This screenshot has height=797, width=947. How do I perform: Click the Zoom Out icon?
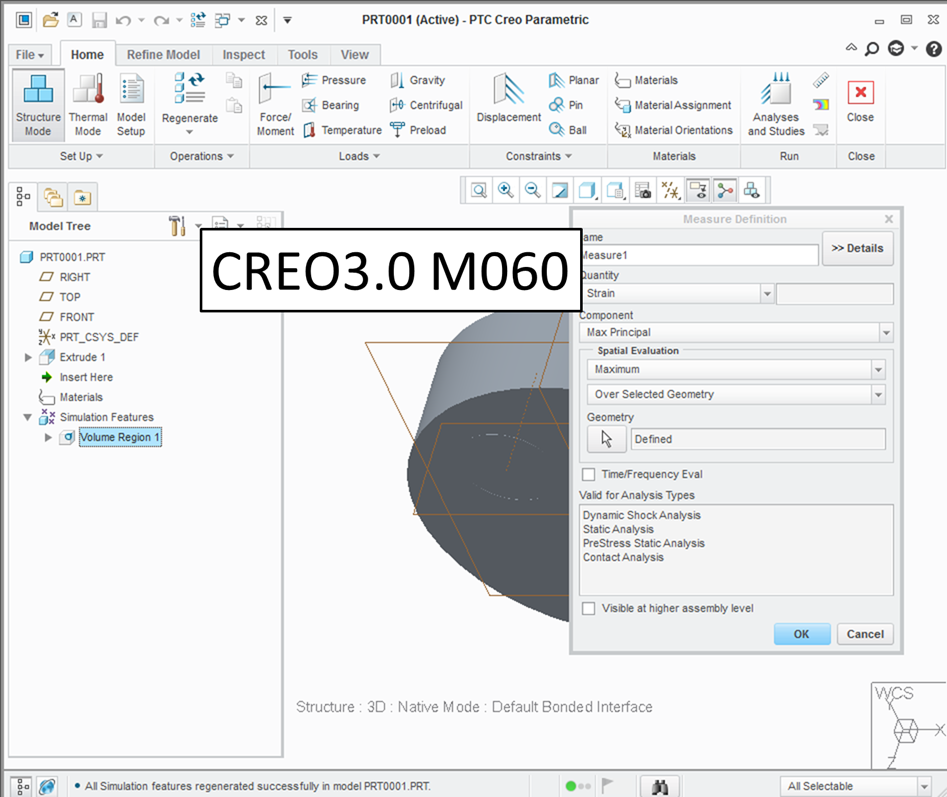click(532, 191)
